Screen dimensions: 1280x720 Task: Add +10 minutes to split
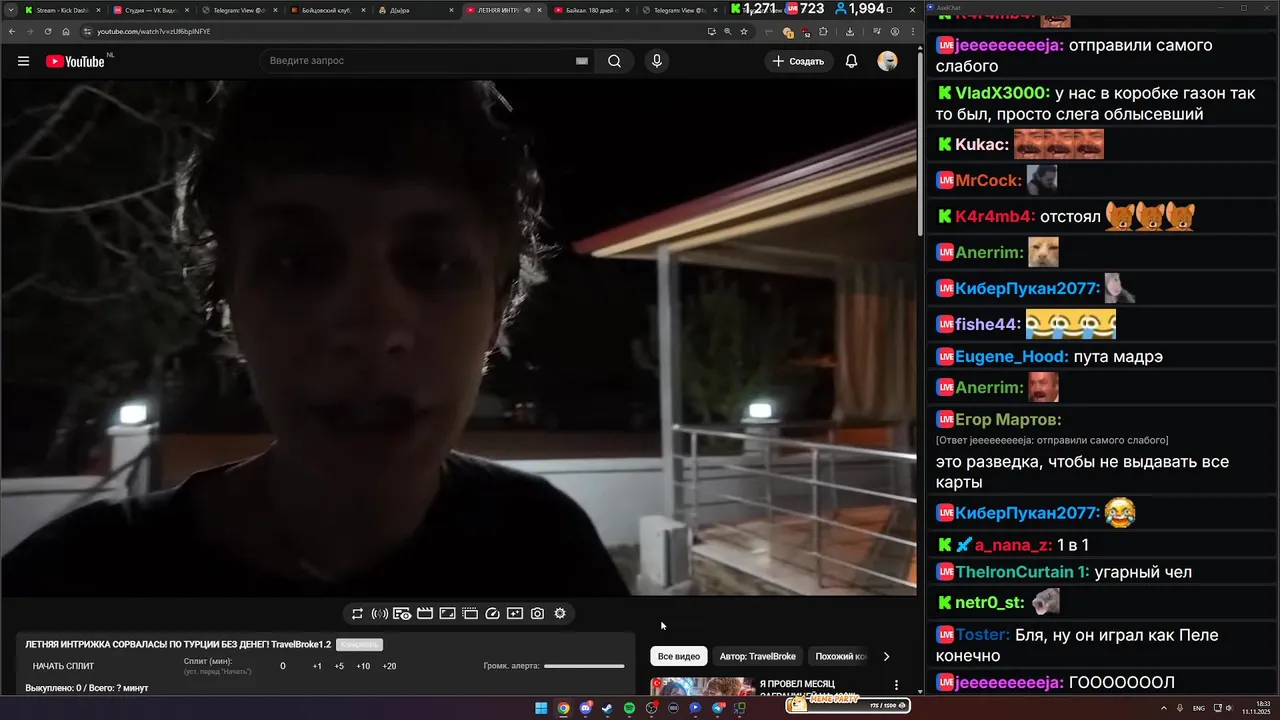363,666
